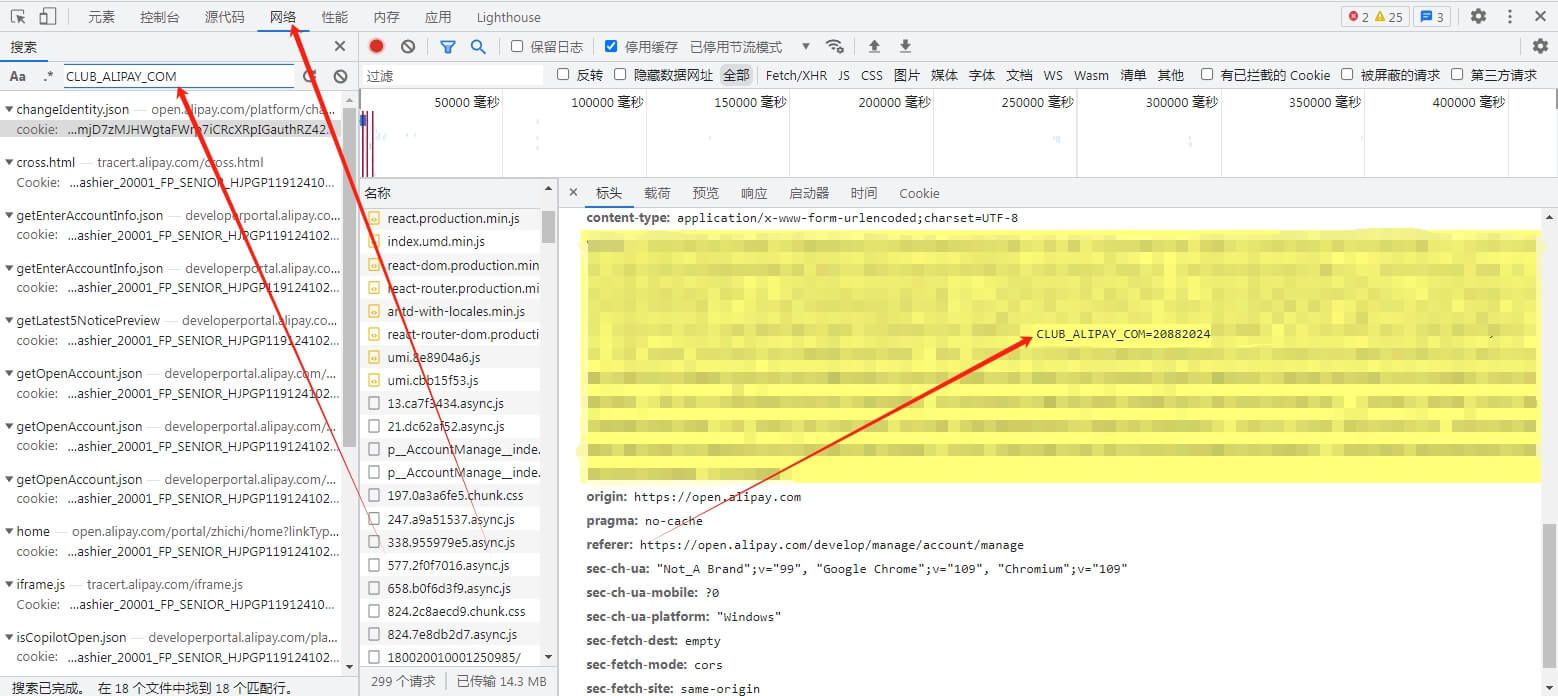Clear the network log with the block icon
This screenshot has height=696, width=1558.
click(x=408, y=46)
